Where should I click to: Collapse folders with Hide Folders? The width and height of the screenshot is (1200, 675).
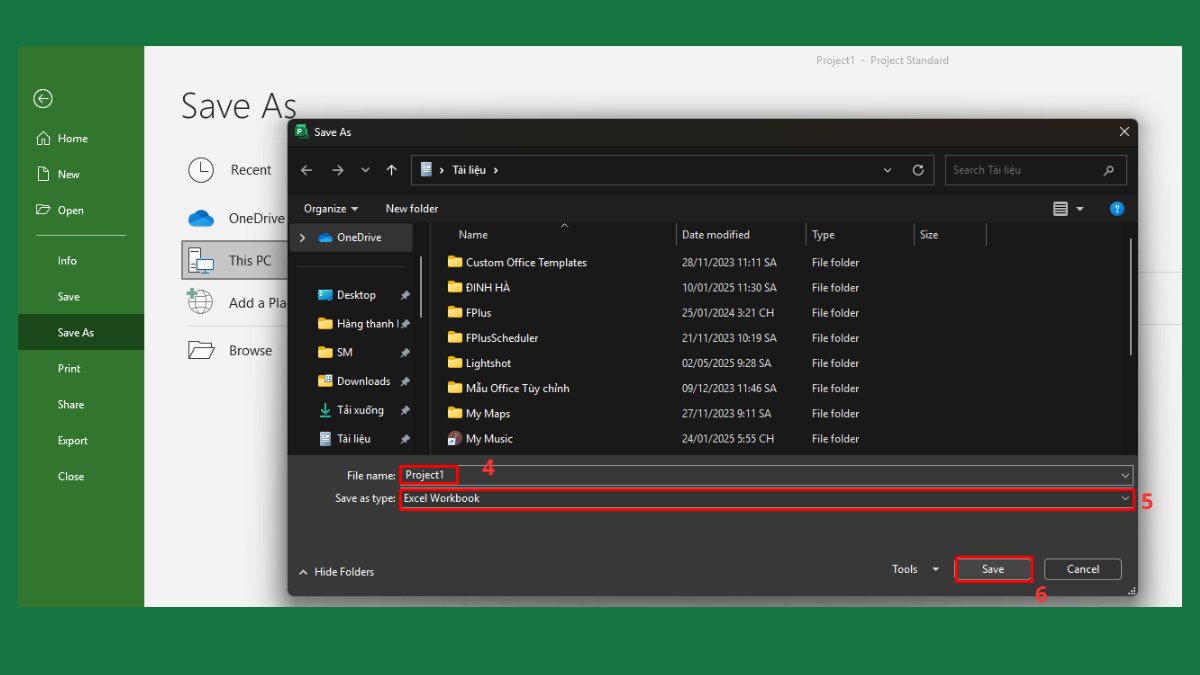tap(337, 572)
